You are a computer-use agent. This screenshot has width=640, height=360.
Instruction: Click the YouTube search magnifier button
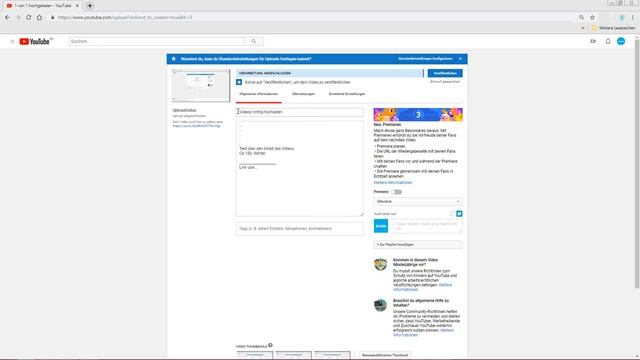[253, 42]
